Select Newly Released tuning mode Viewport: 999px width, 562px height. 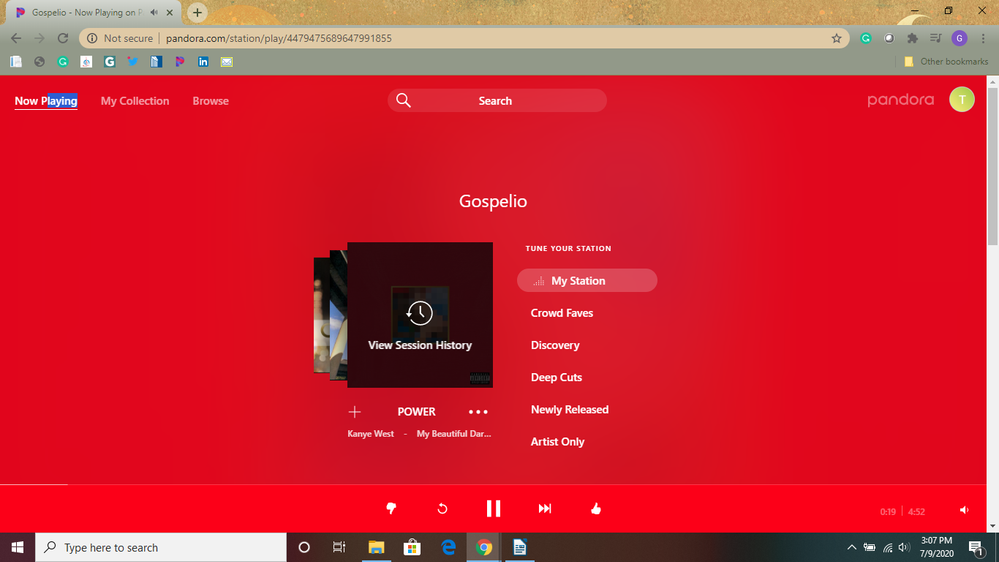pos(570,409)
